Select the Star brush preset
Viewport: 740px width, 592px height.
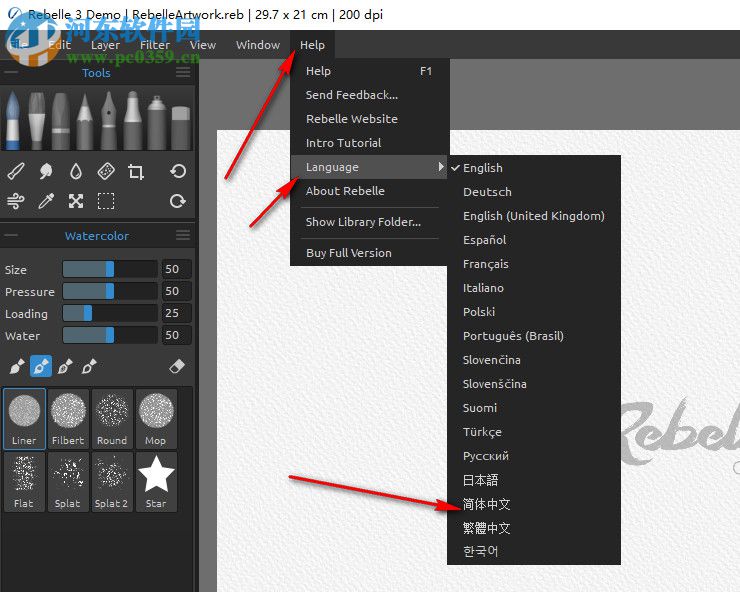(156, 482)
